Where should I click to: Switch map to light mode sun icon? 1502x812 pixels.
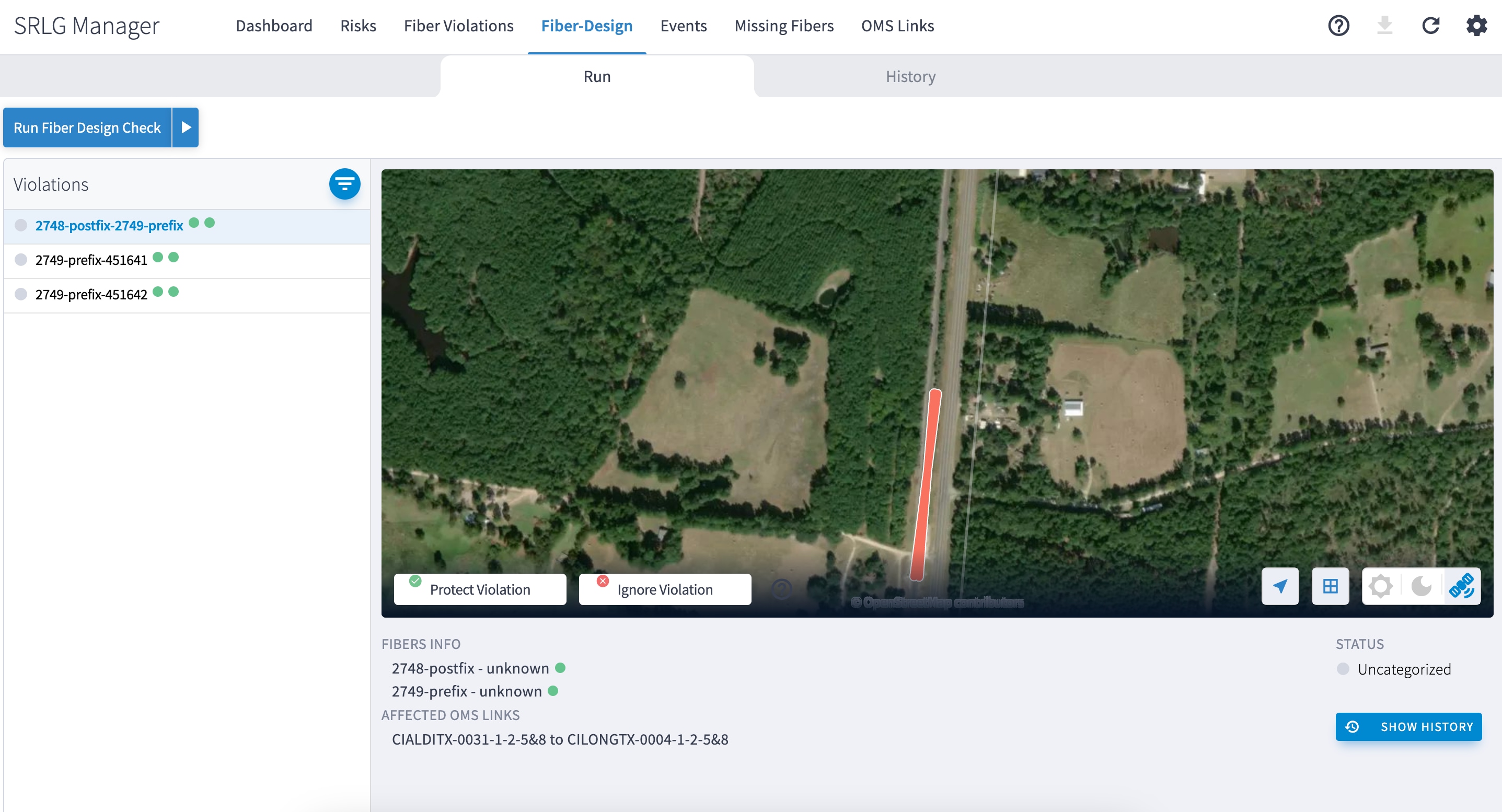click(1381, 586)
